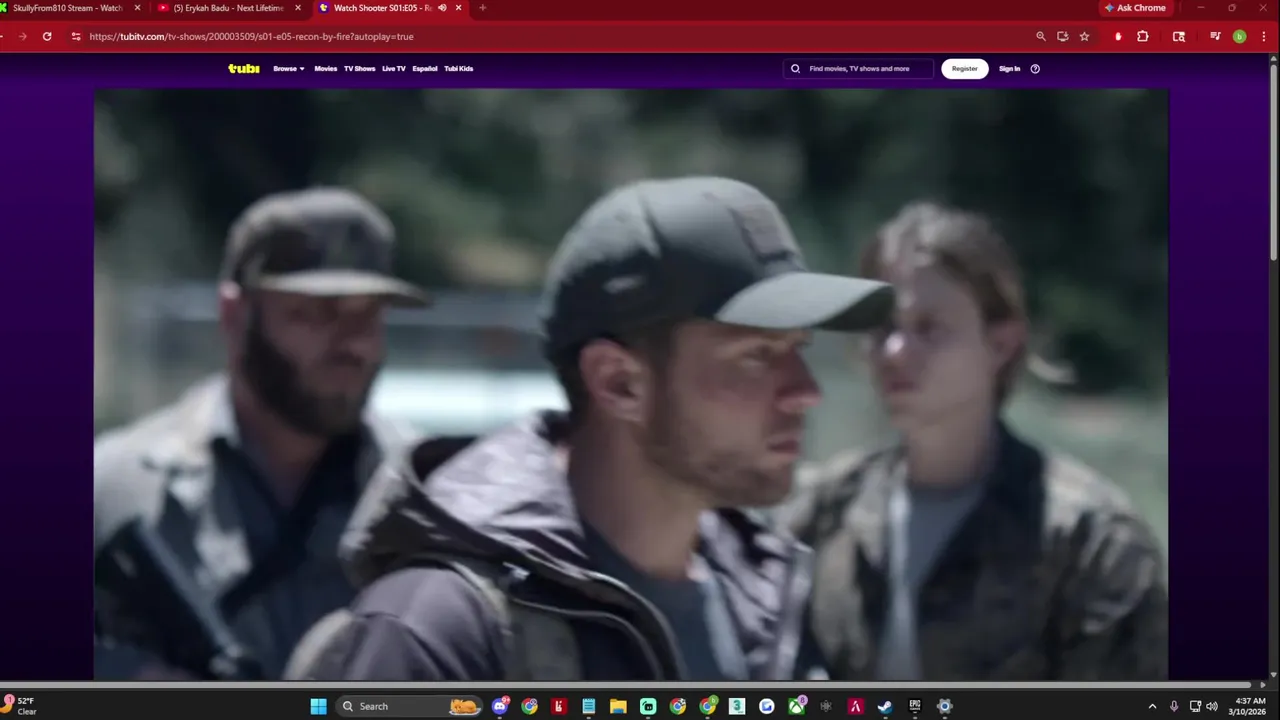
Task: Open the volume tray icon
Action: coord(1212,706)
